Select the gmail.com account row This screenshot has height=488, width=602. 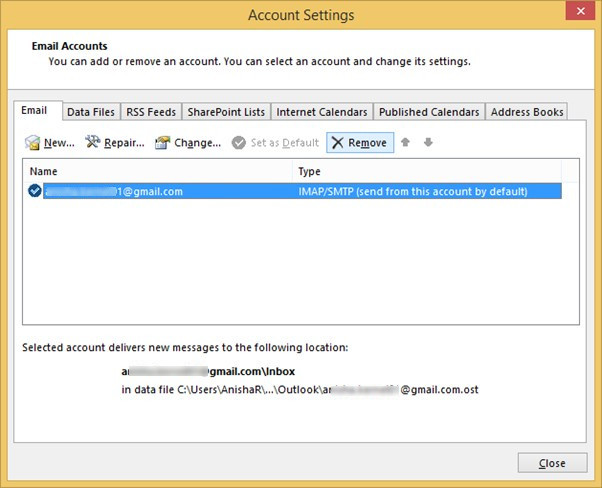(300, 191)
